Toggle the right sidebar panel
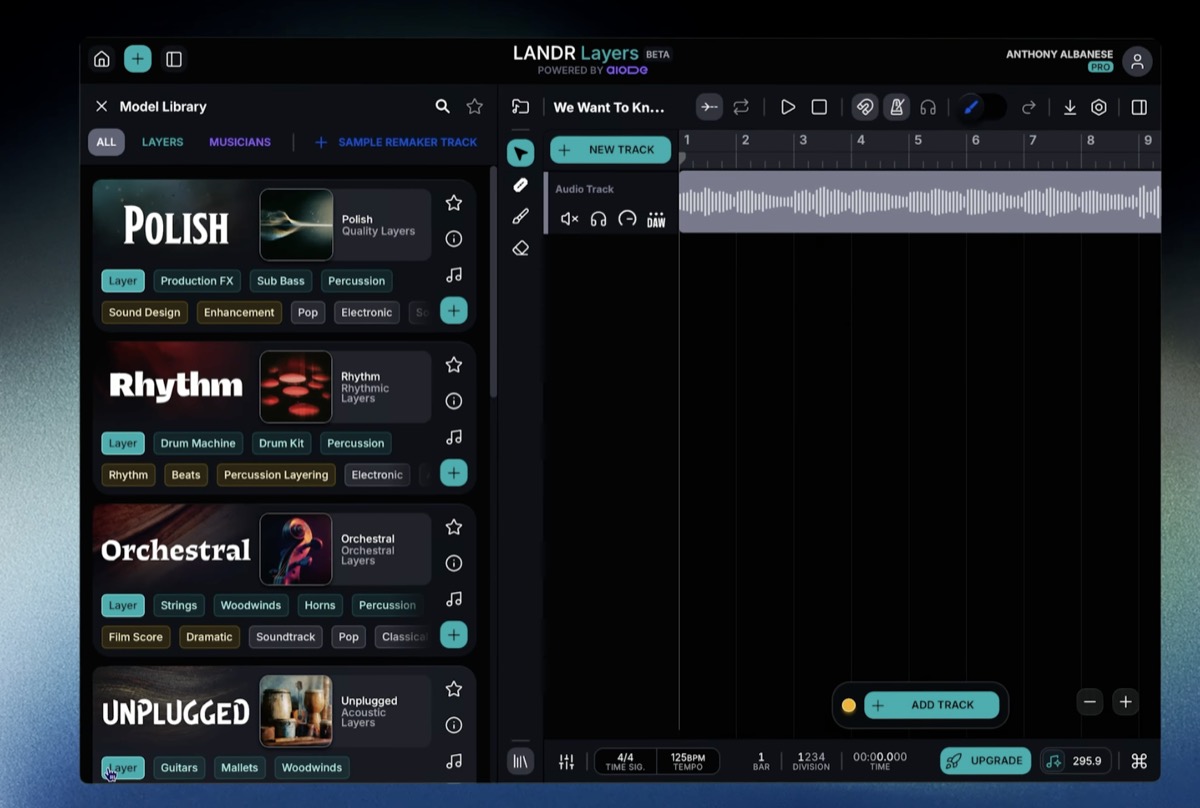1200x808 pixels. point(1139,107)
